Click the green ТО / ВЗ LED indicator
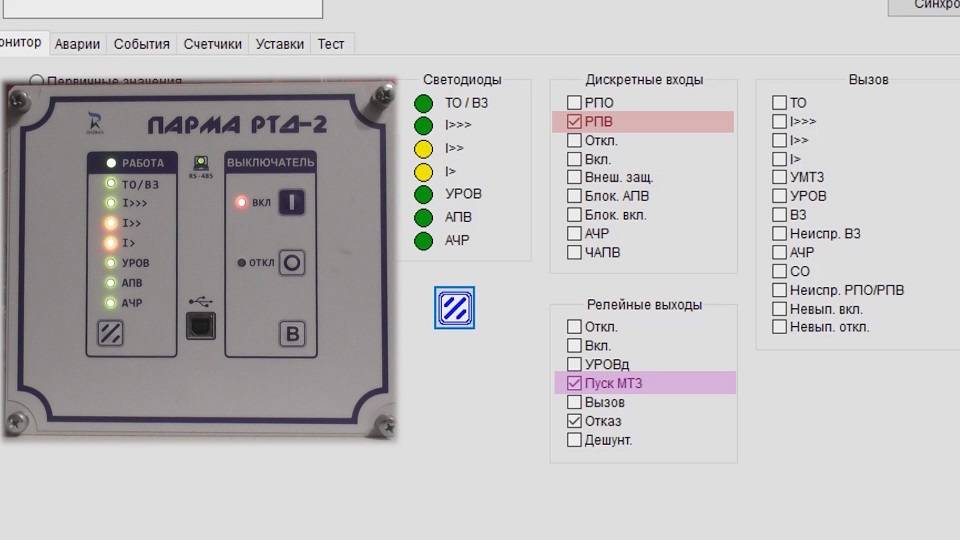Viewport: 960px width, 540px height. pos(423,103)
